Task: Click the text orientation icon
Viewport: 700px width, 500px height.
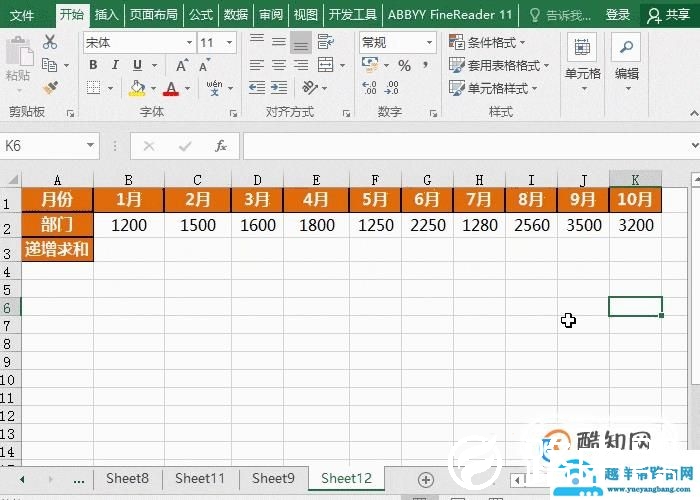Action: click(x=310, y=88)
